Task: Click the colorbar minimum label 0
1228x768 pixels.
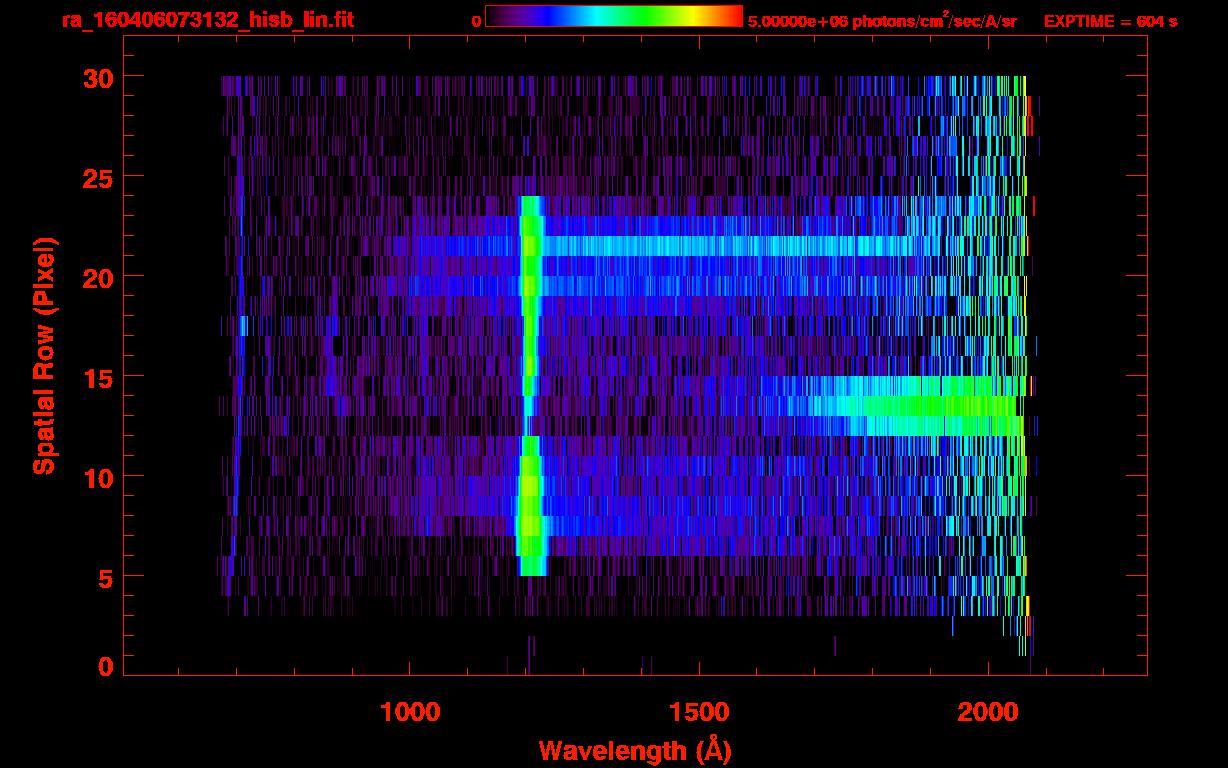Action: click(x=476, y=21)
